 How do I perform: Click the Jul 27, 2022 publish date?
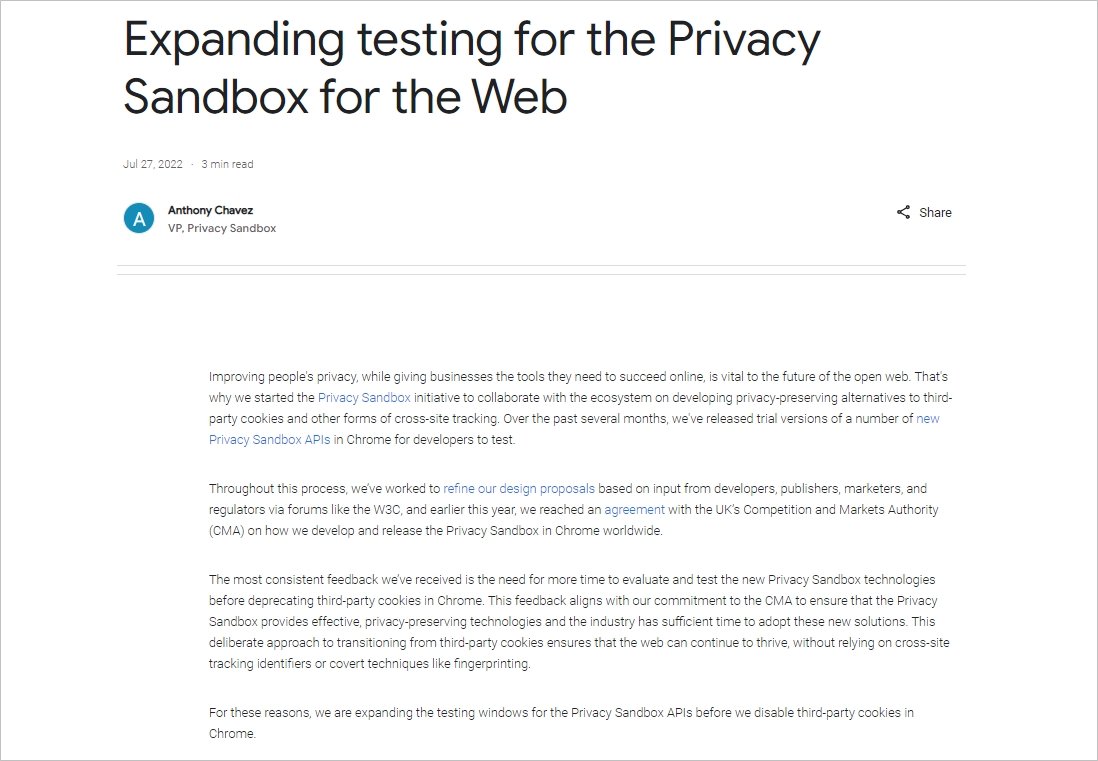tap(153, 164)
